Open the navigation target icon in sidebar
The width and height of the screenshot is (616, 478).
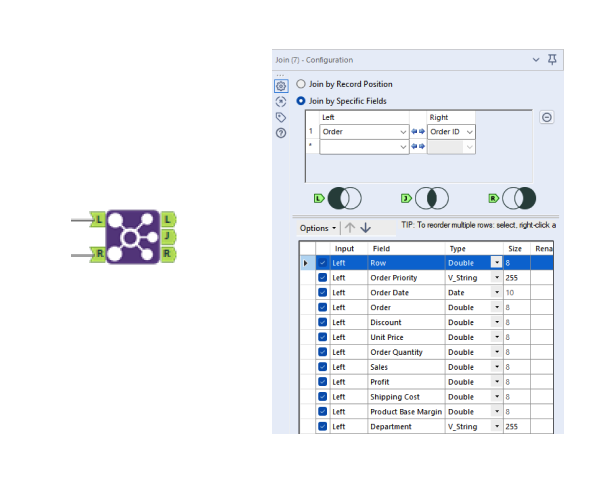281,102
